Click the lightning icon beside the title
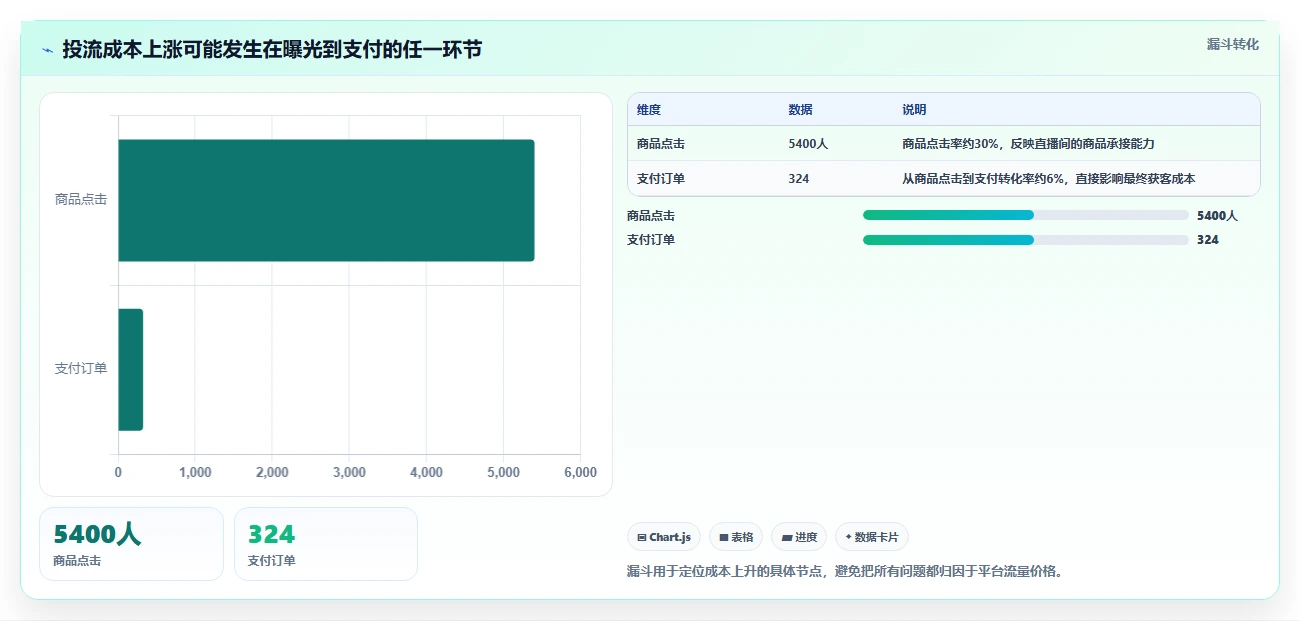This screenshot has height=621, width=1300. click(47, 50)
